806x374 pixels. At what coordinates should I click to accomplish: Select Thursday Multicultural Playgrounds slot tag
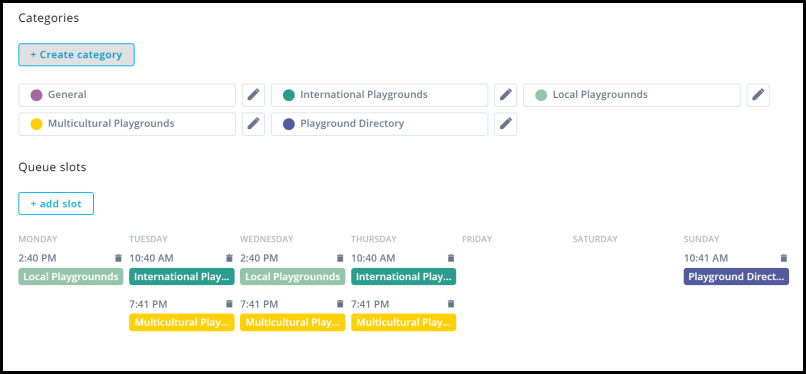click(404, 323)
